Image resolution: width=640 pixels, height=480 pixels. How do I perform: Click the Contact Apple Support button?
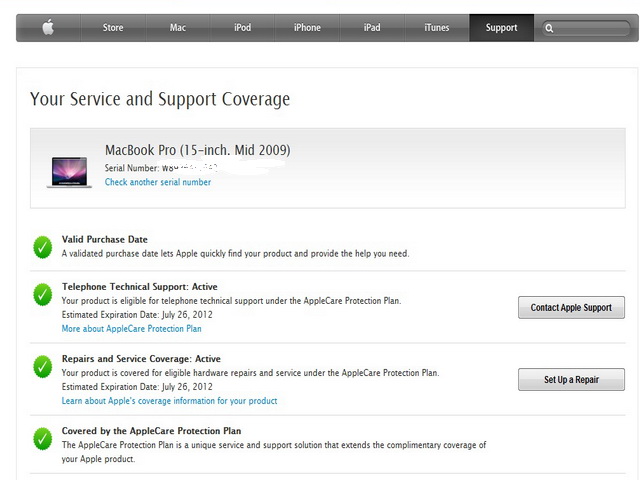[571, 307]
